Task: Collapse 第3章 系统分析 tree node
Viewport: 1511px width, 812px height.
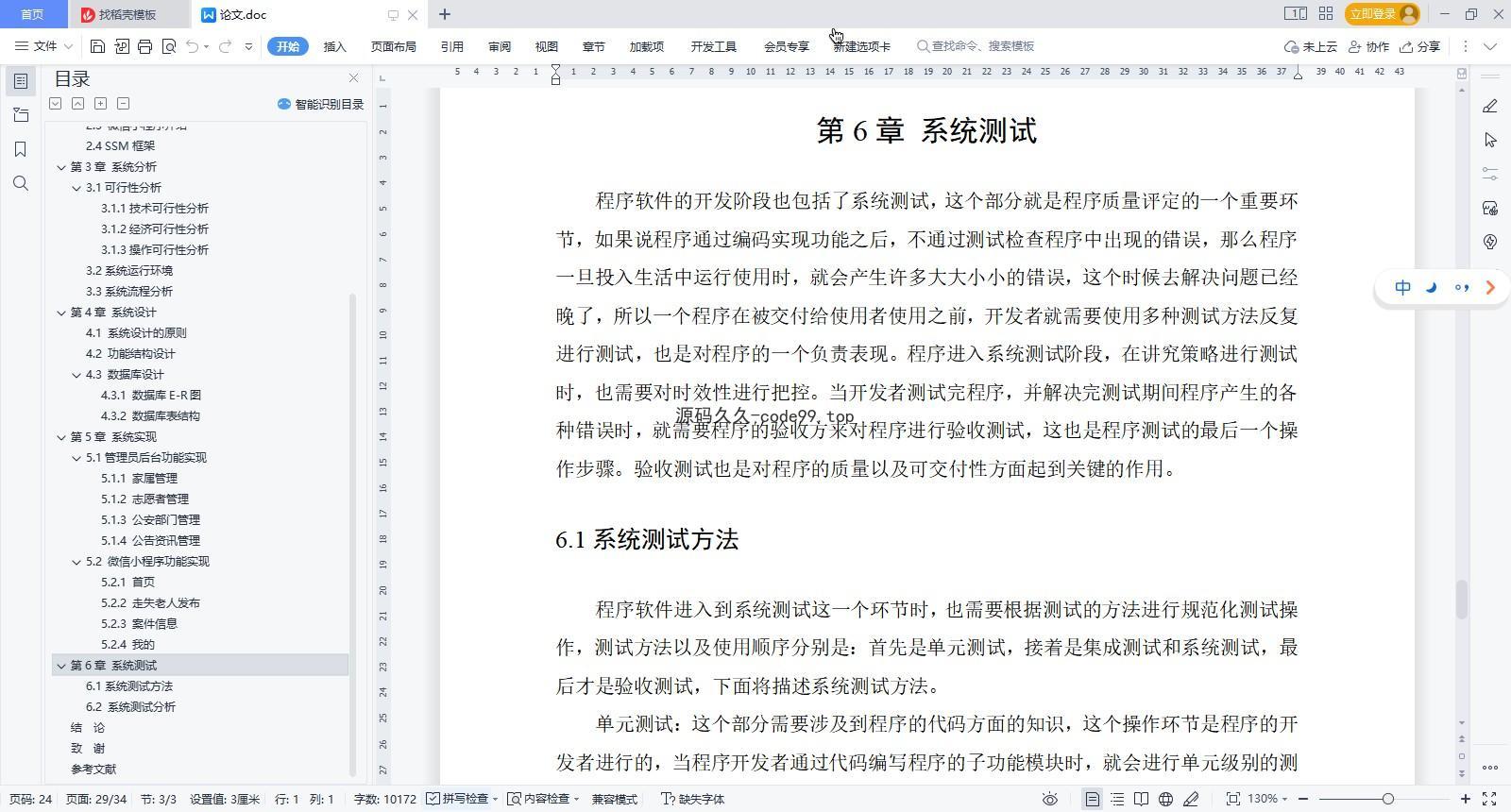Action: click(61, 167)
